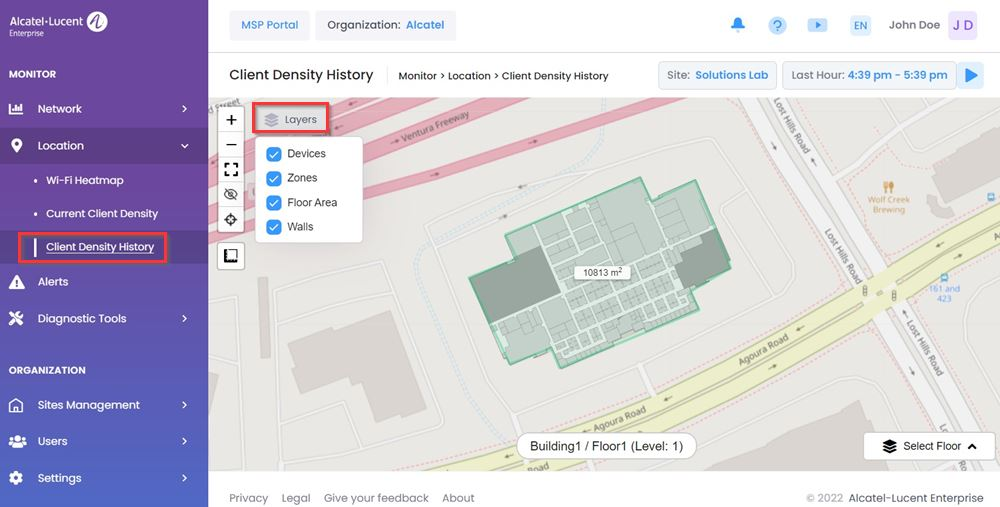Open Wi-Fi Heatmap
This screenshot has height=507, width=1000.
[84, 180]
